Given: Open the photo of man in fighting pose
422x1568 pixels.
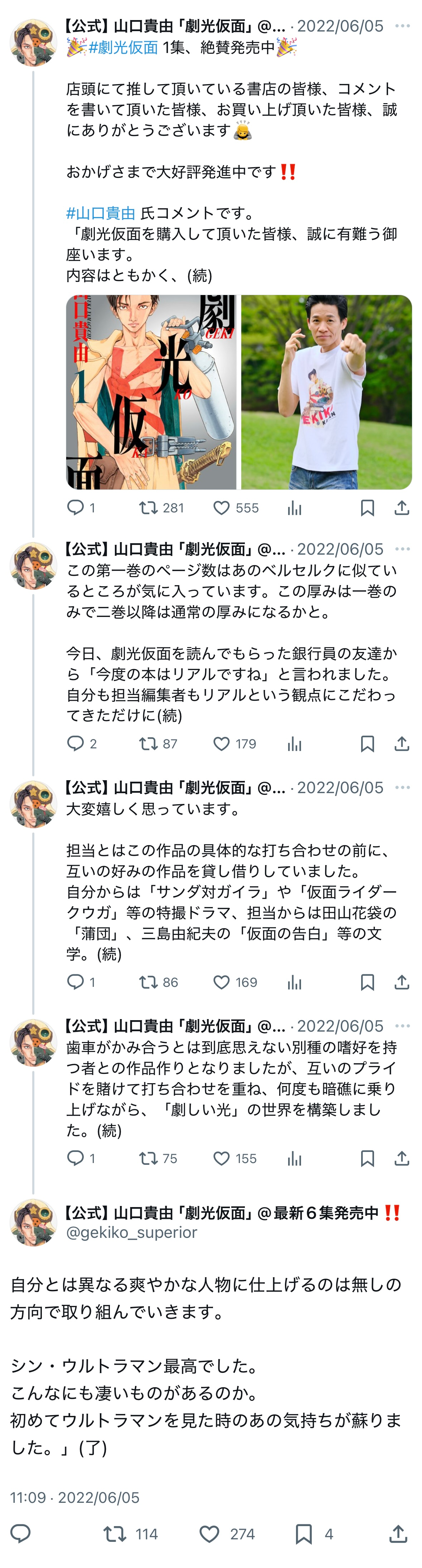Looking at the screenshot, I should (x=326, y=392).
